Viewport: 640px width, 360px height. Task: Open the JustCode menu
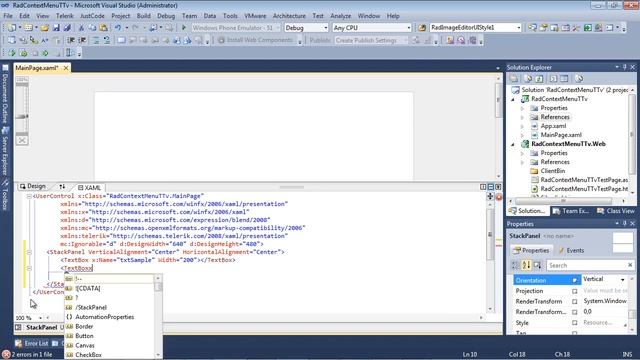pyautogui.click(x=92, y=16)
